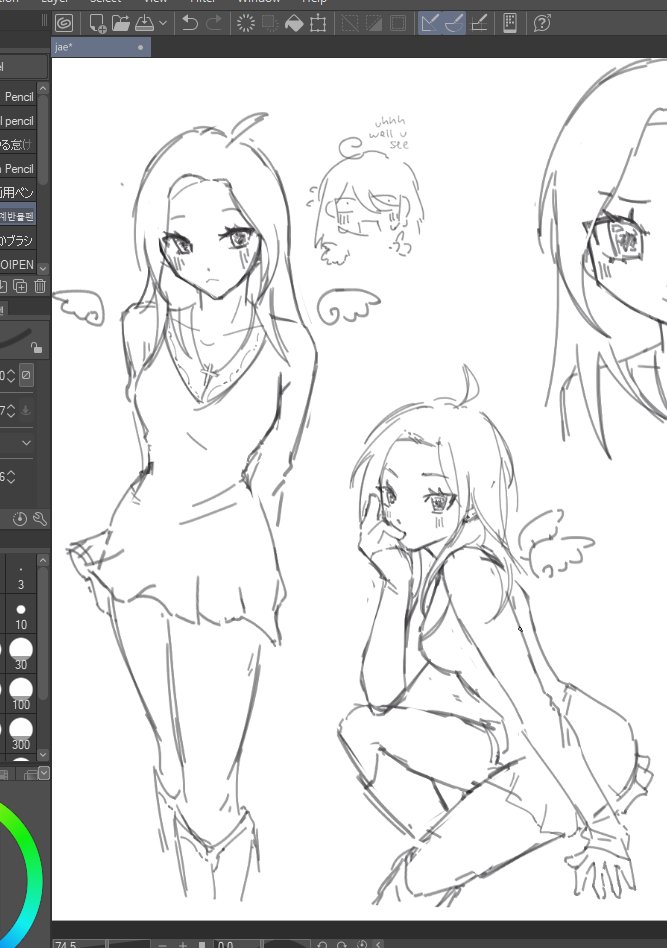This screenshot has height=948, width=667.
Task: Click the zoom percentage field 74.5
Action: [77, 944]
